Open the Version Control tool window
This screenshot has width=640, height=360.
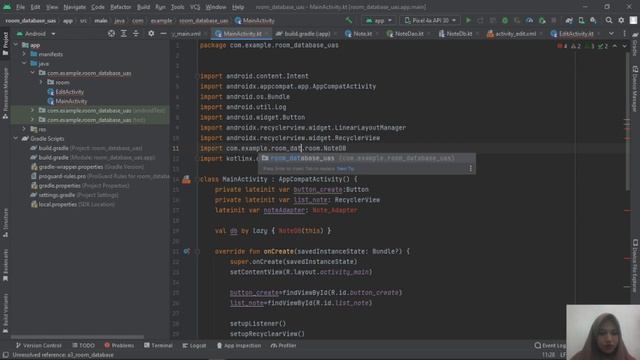pos(38,345)
